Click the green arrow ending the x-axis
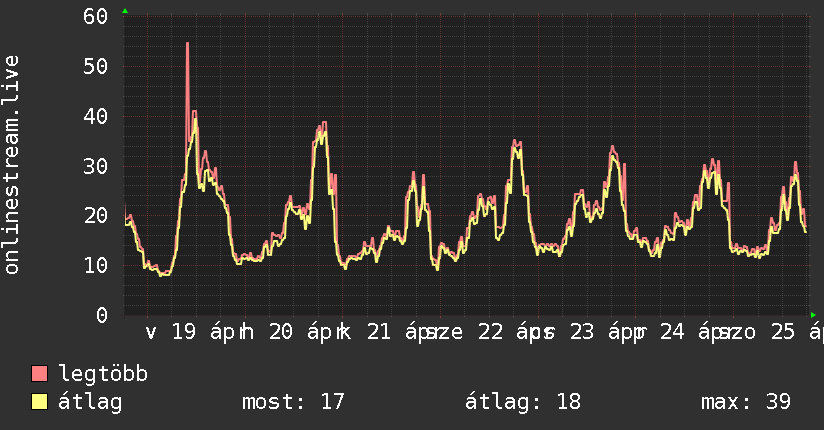Screen dimensions: 824x430 [813, 315]
